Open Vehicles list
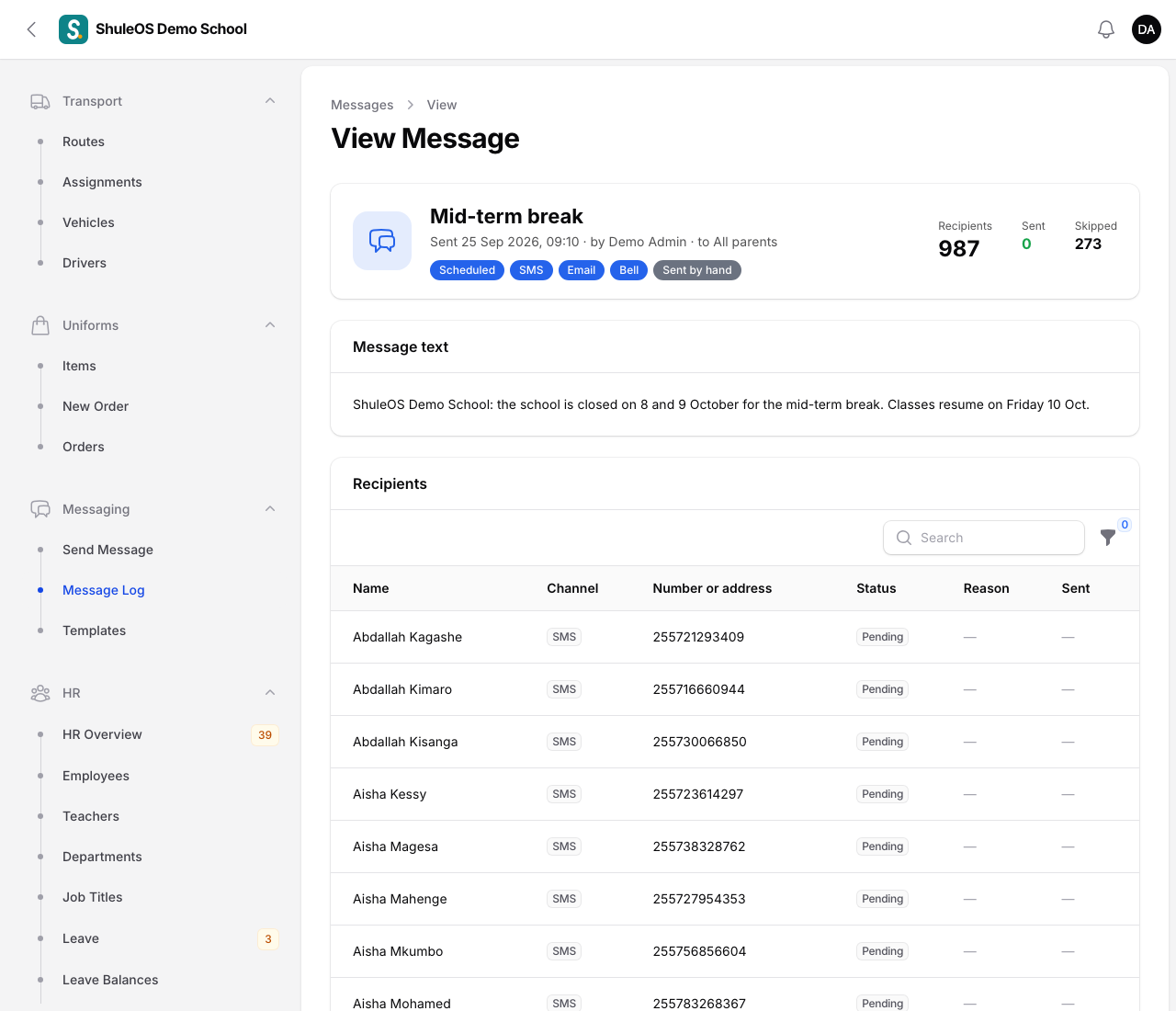 click(88, 222)
